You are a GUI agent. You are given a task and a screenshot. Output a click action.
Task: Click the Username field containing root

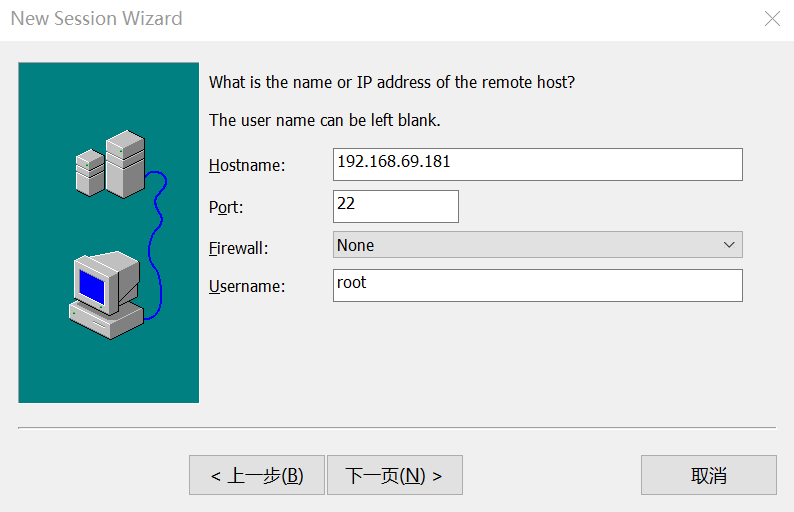point(537,285)
